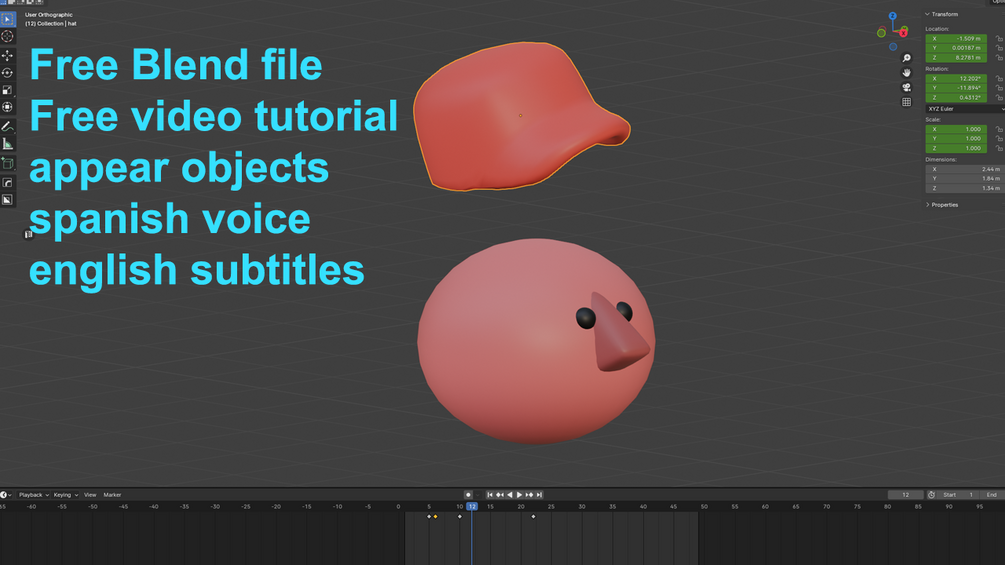Click the red X axis on gizmo
The height and width of the screenshot is (565, 1005).
click(903, 33)
